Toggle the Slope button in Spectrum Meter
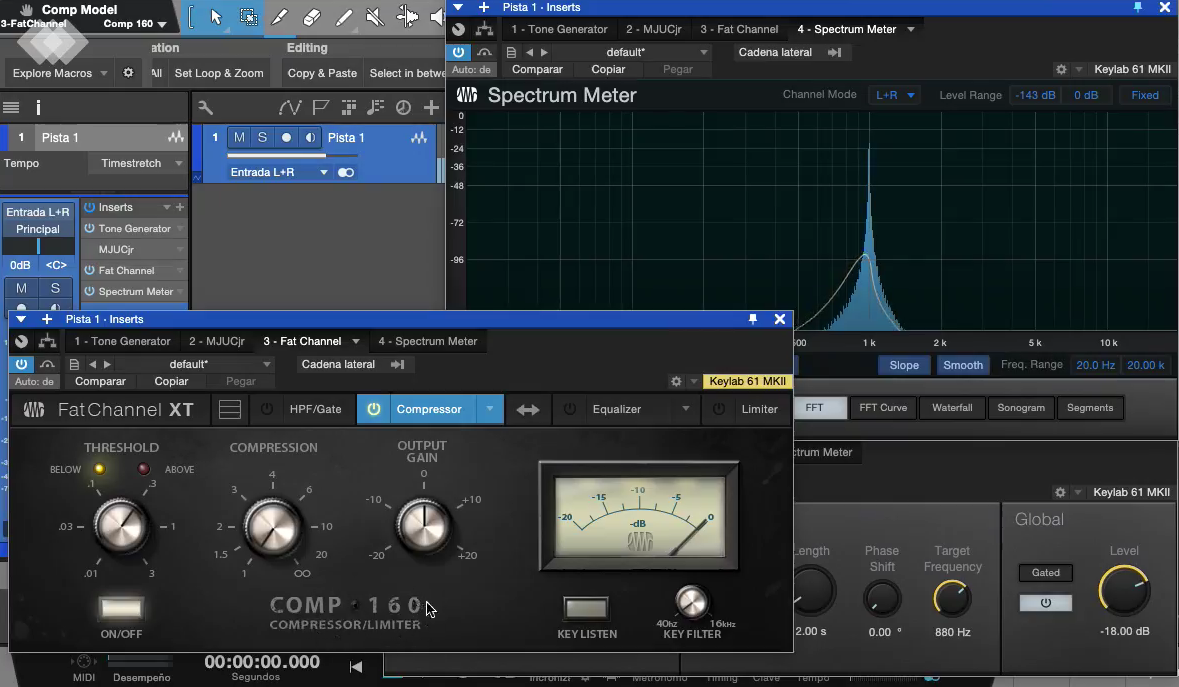 904,365
